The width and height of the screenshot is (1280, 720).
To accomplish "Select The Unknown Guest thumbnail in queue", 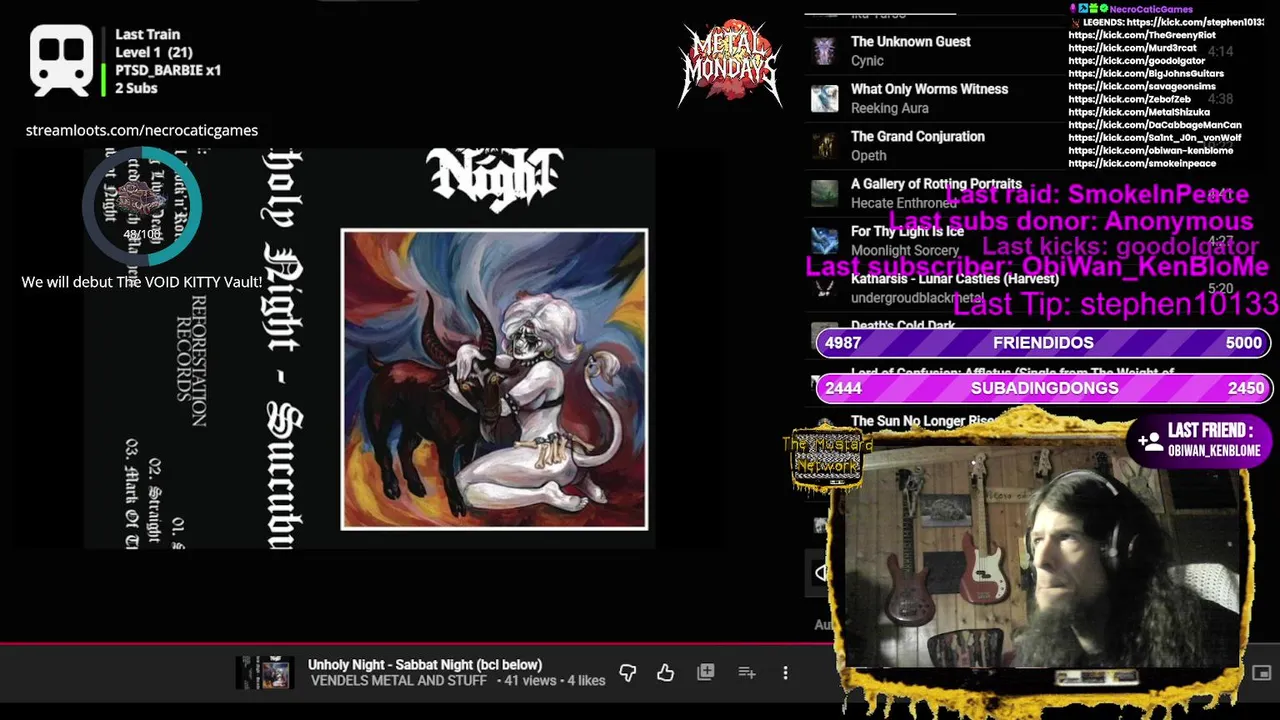I will (824, 51).
